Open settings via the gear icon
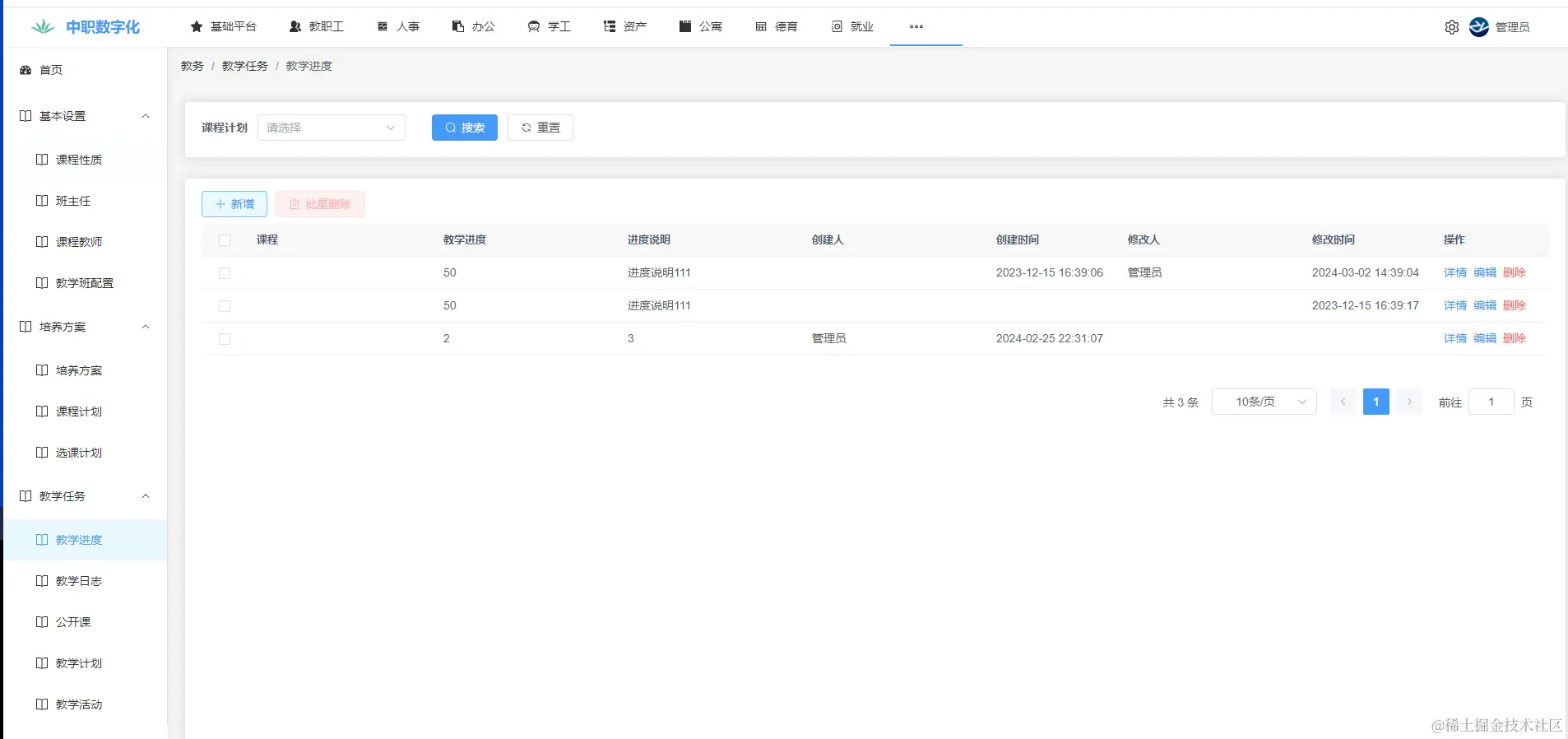 (1452, 27)
